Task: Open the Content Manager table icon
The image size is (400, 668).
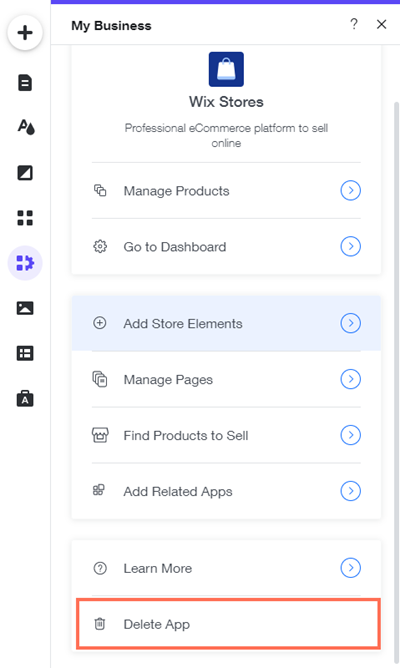Action: (x=25, y=353)
